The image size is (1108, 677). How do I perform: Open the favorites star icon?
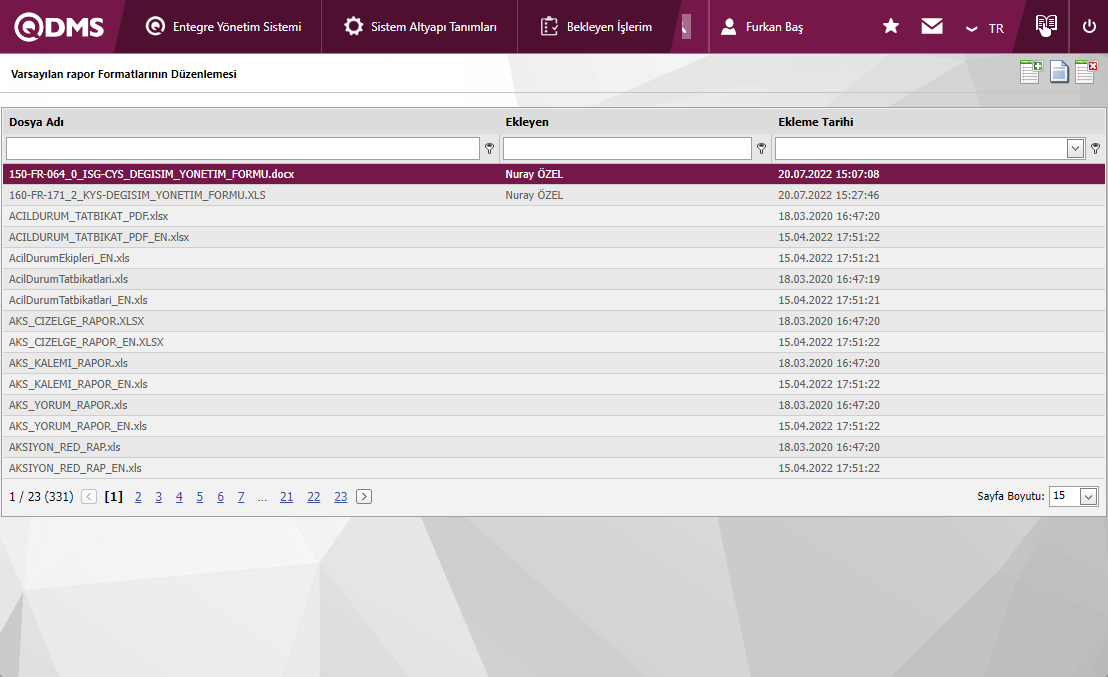(891, 27)
